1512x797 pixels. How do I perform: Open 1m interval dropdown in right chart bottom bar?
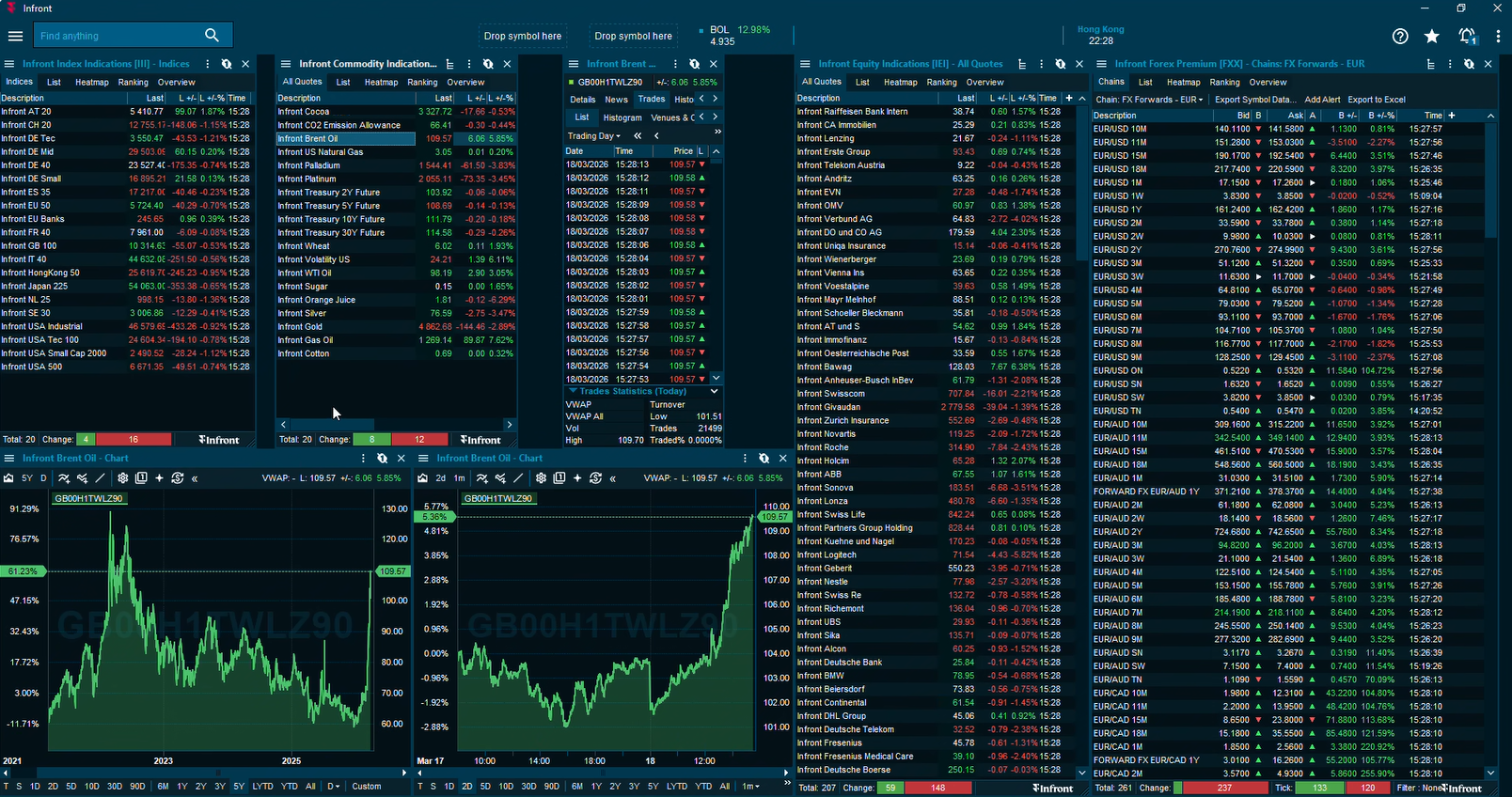[x=750, y=787]
